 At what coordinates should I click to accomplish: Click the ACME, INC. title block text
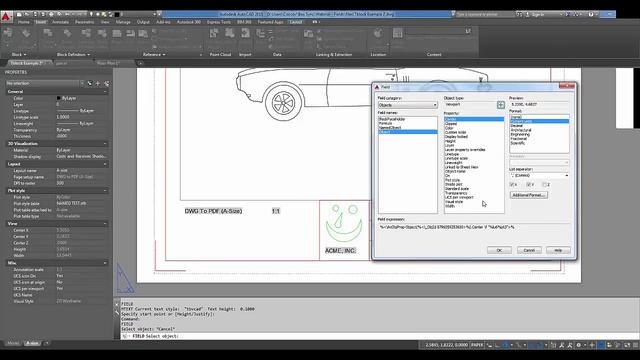tap(340, 251)
